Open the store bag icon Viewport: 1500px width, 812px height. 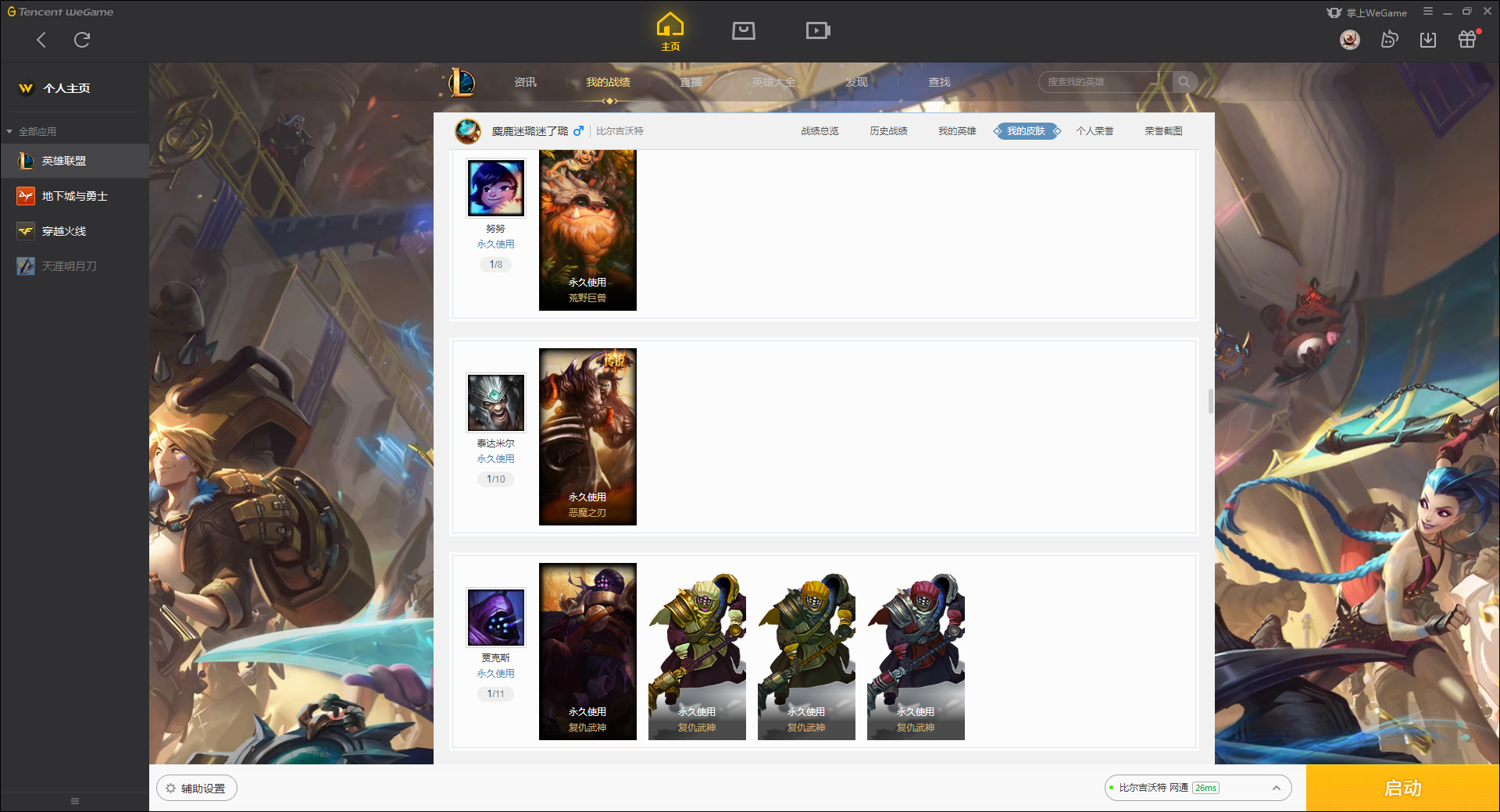click(x=744, y=30)
